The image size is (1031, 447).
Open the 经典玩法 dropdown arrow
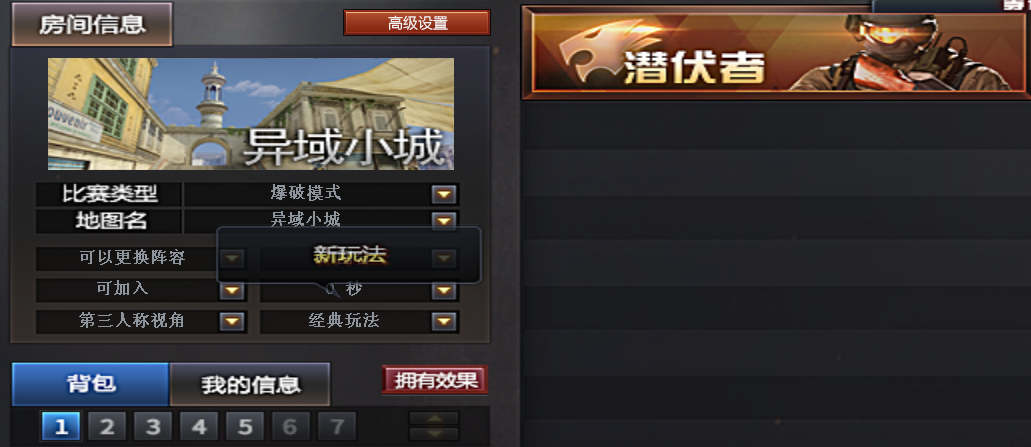[444, 321]
